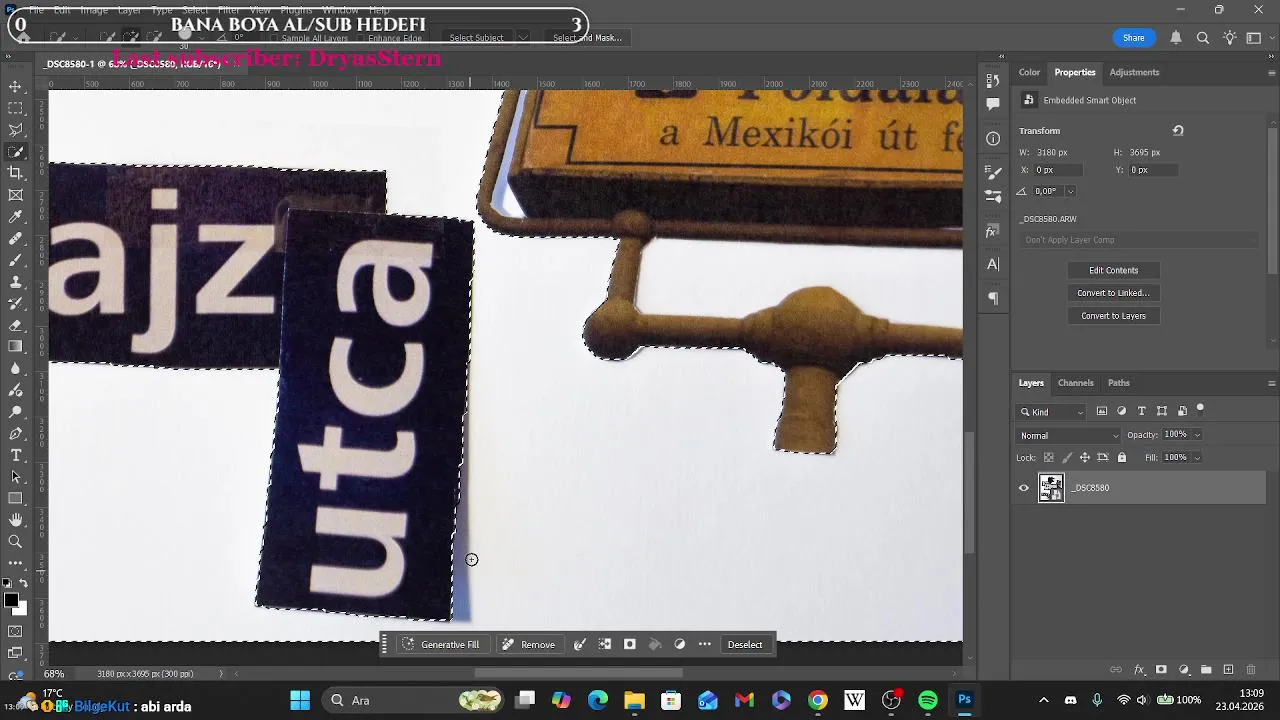Click the Deselect button

(x=745, y=645)
